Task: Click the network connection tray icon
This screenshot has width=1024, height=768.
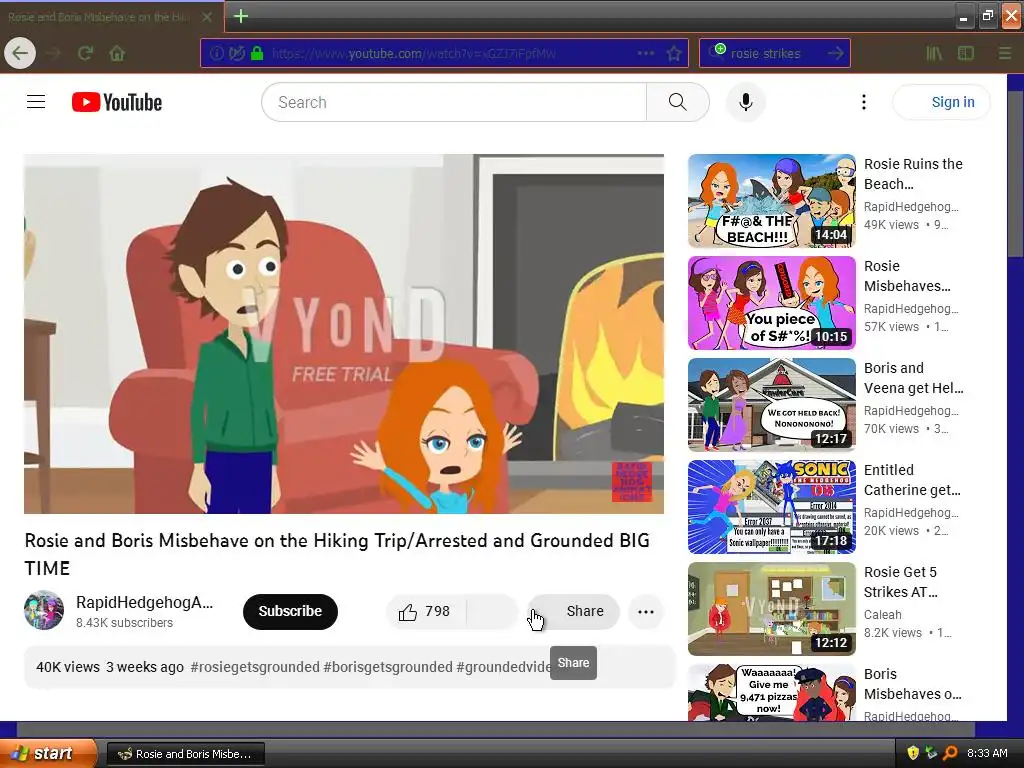Action: point(931,753)
